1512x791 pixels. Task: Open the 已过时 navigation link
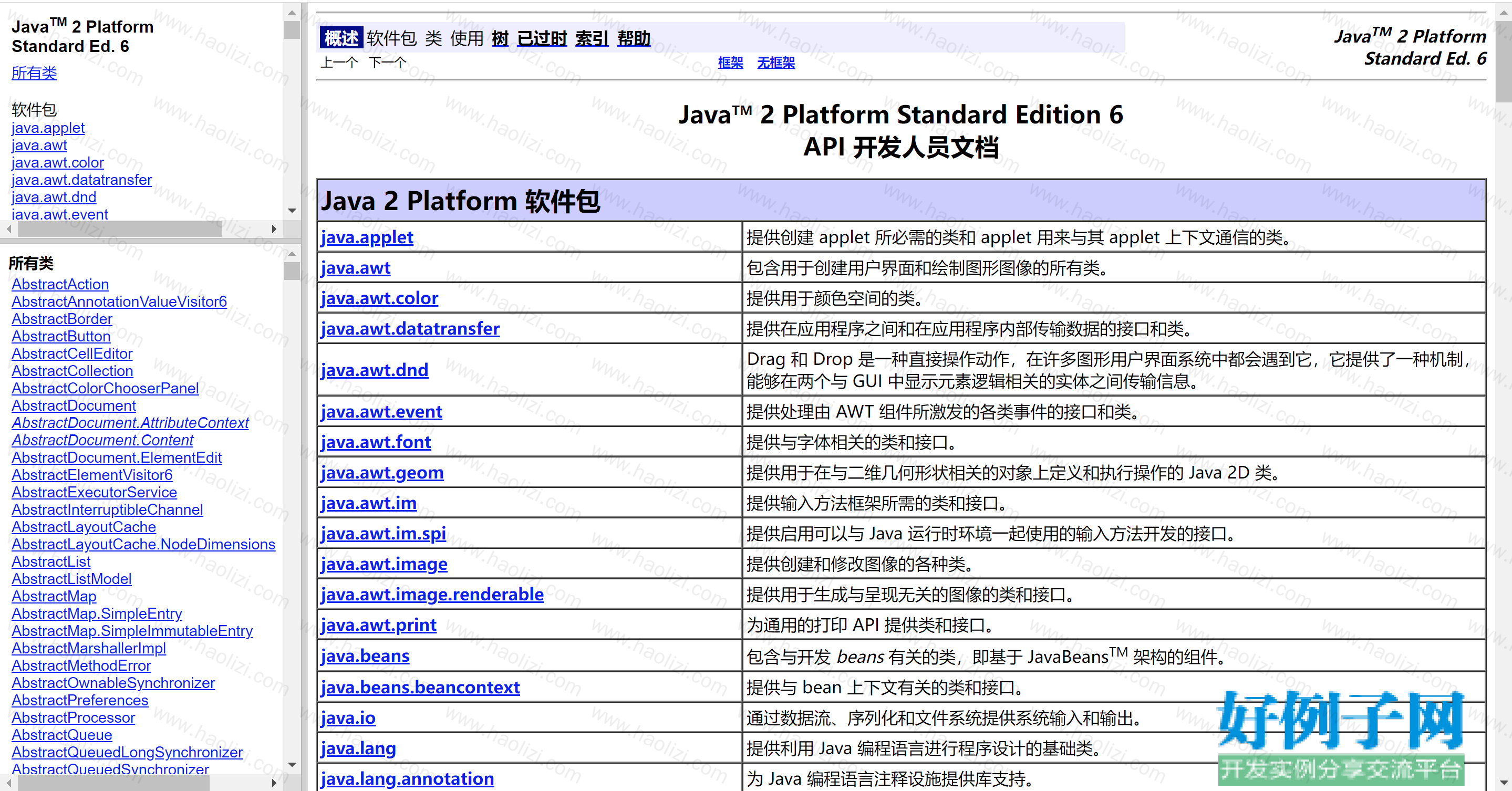[x=542, y=39]
